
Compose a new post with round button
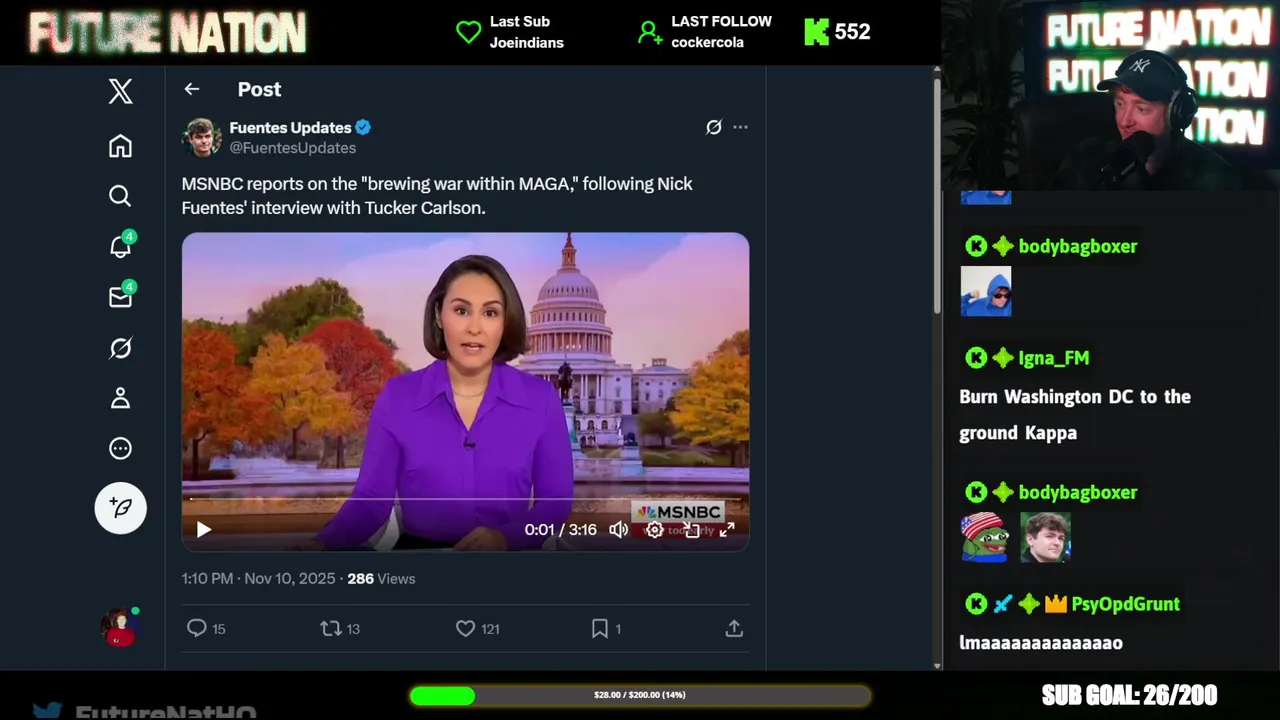coord(120,508)
